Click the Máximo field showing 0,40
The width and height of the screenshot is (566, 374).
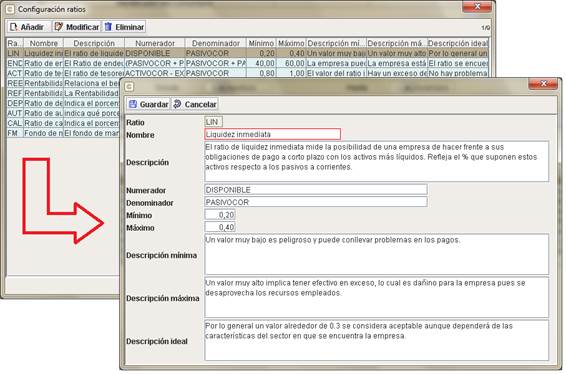(220, 227)
